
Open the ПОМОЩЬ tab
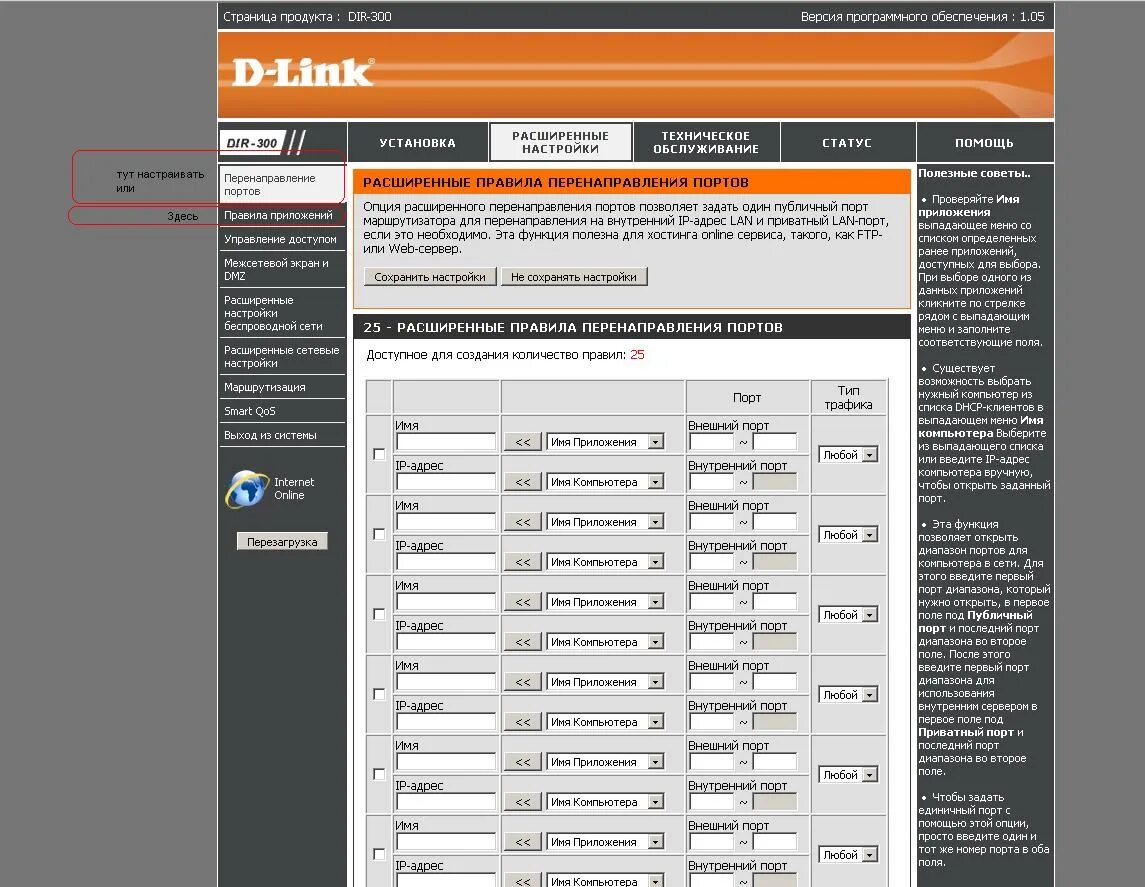click(984, 142)
